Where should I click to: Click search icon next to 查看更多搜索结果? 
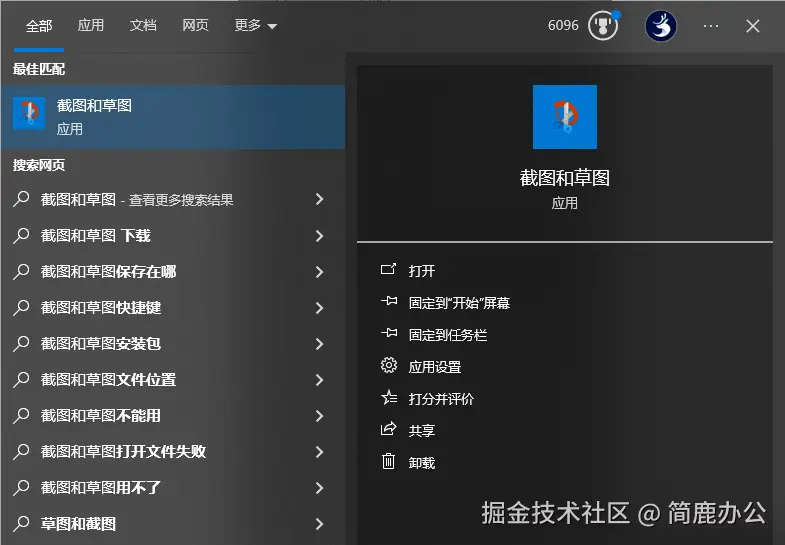click(x=21, y=199)
